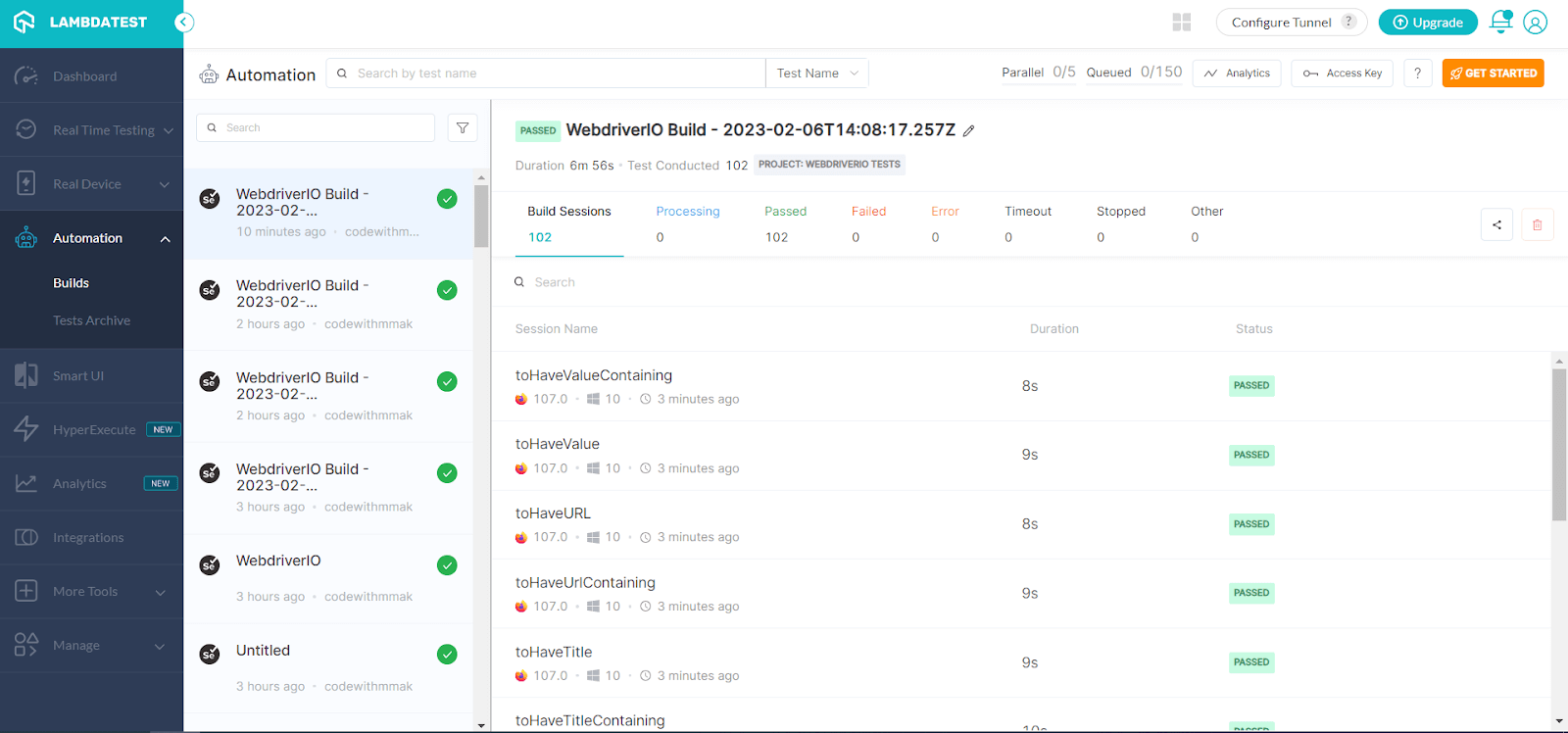1568x733 pixels.
Task: Click the help question mark button
Action: tap(1417, 73)
